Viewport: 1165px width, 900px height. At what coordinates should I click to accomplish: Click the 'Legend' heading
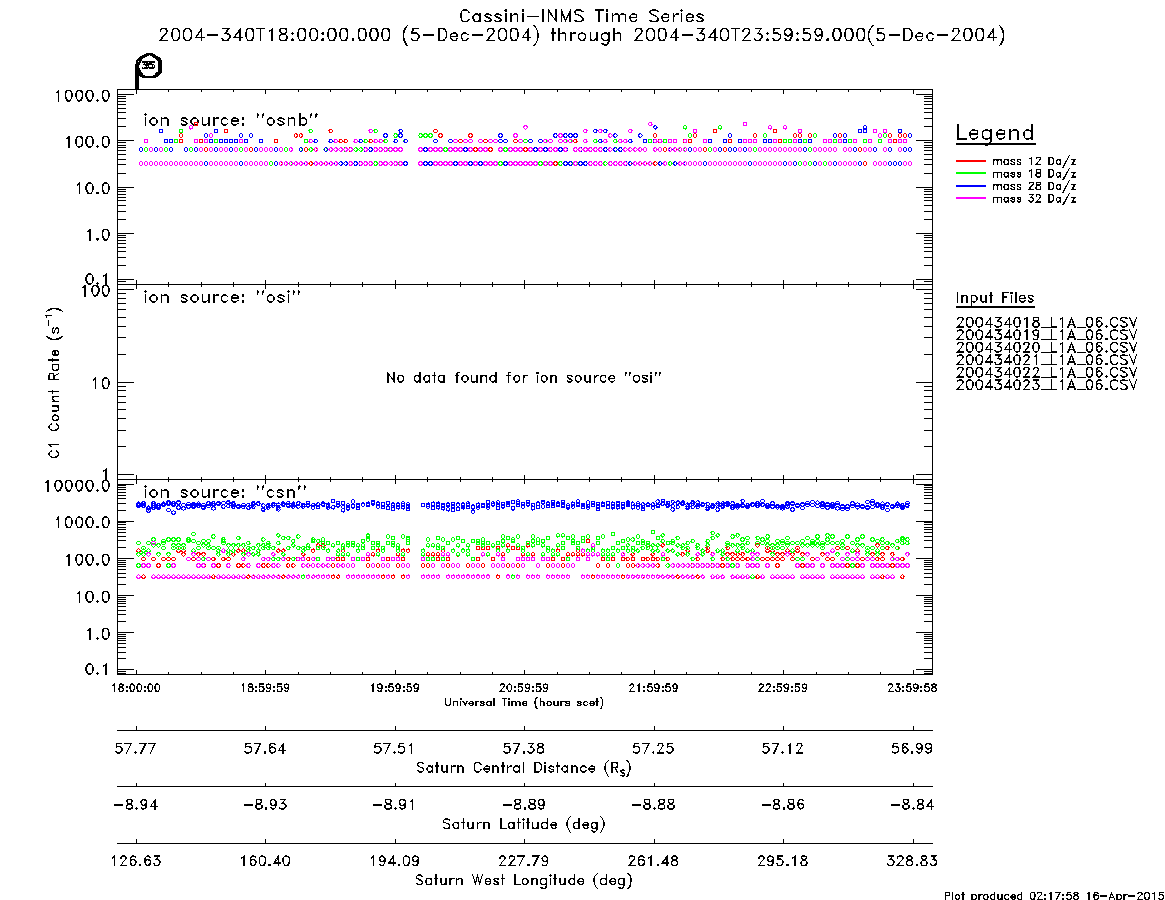pyautogui.click(x=995, y=133)
